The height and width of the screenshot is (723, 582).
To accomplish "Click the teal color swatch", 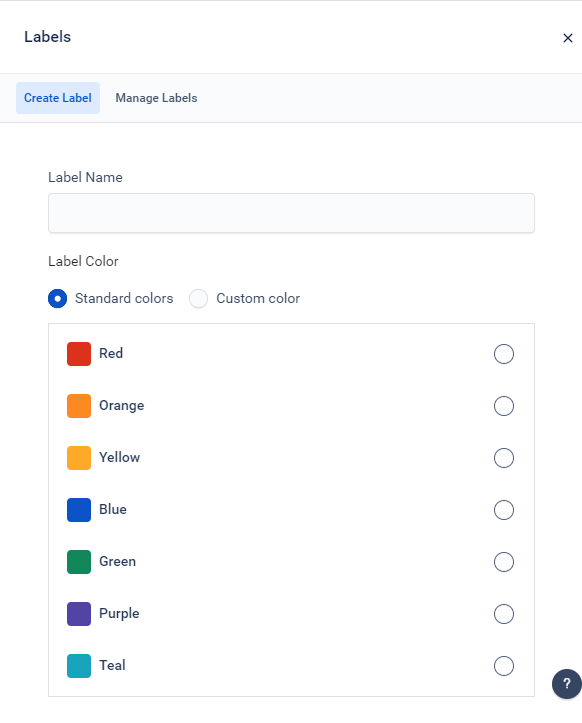I will 79,666.
